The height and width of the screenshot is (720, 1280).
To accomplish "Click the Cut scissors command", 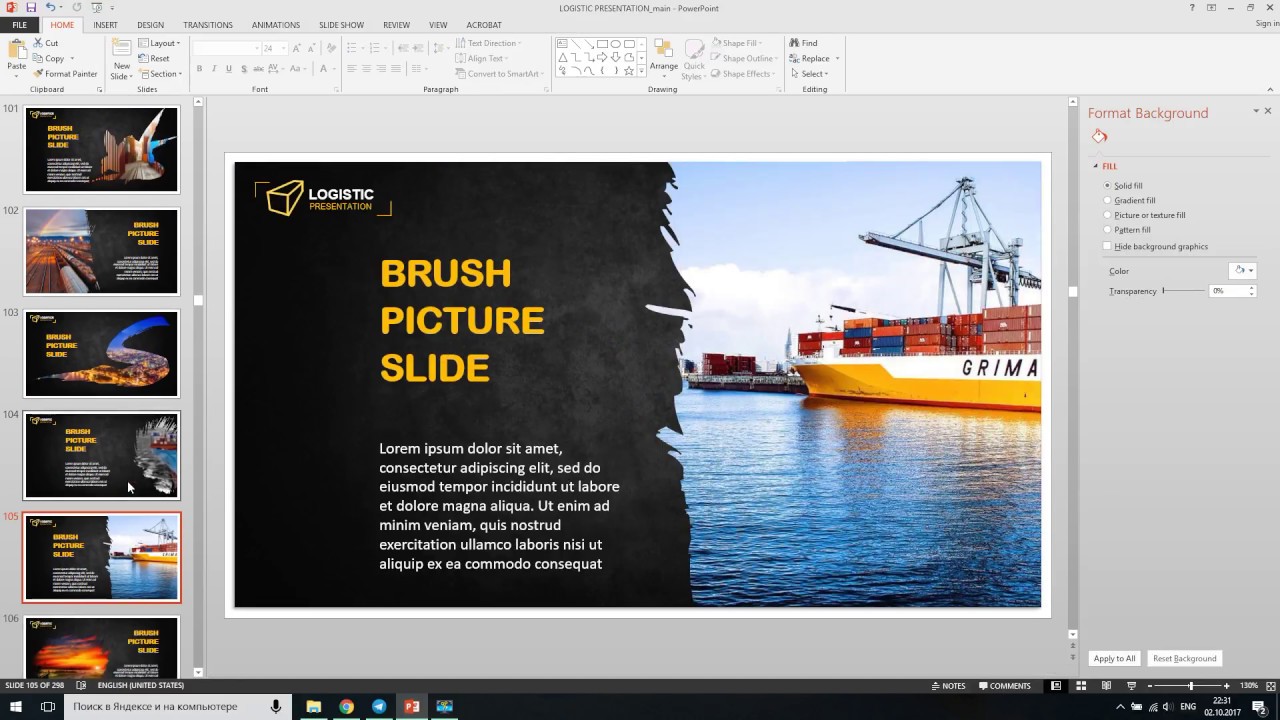I will pos(46,43).
